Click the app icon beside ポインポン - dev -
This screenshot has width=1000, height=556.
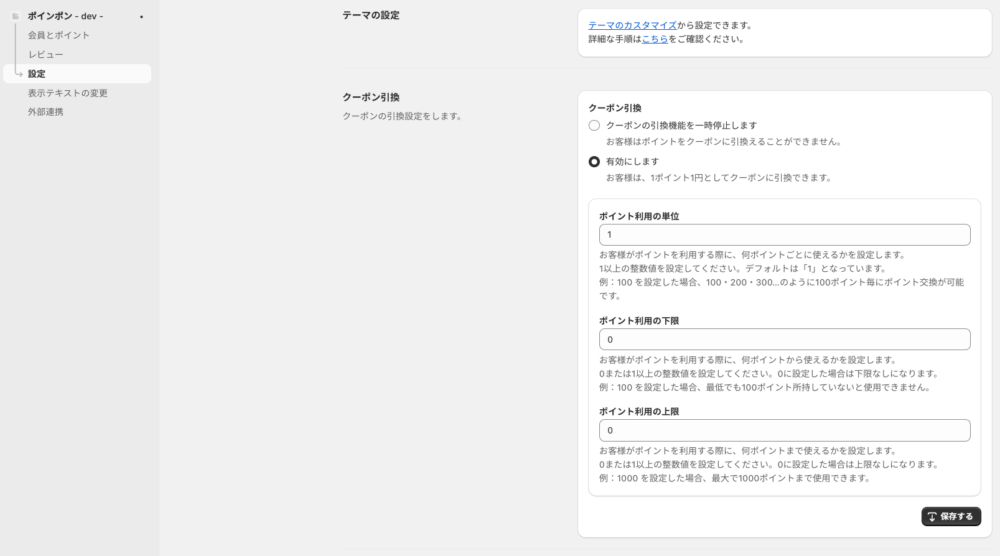click(15, 16)
